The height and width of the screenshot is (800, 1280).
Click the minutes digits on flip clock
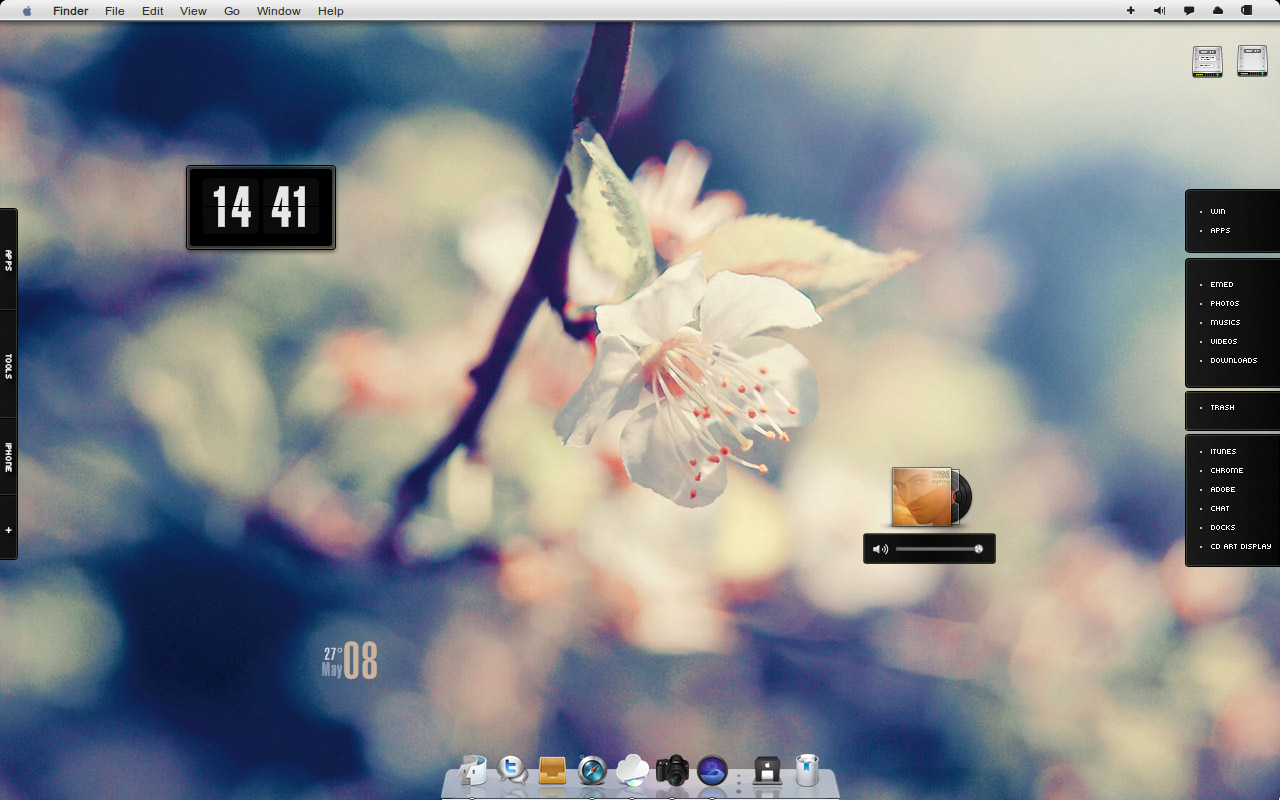[290, 207]
